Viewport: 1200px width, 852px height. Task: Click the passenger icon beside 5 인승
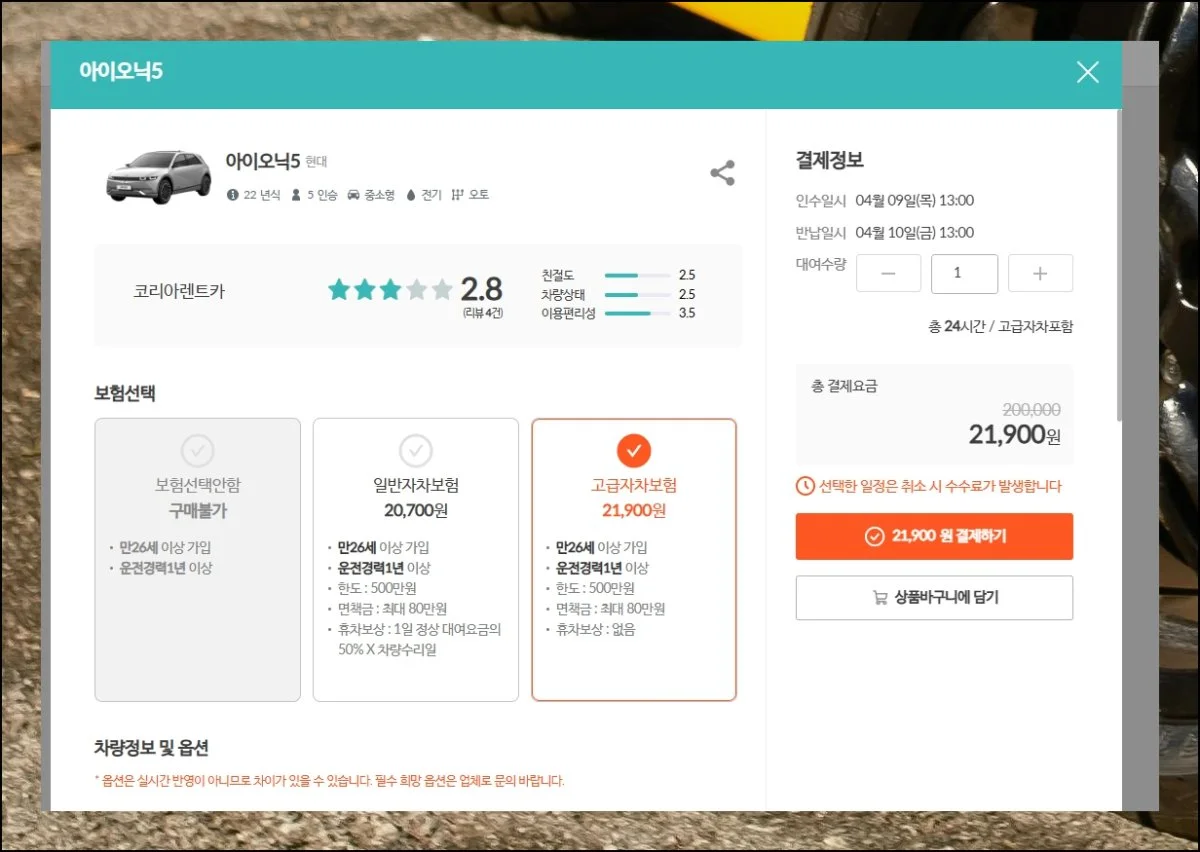[x=295, y=194]
